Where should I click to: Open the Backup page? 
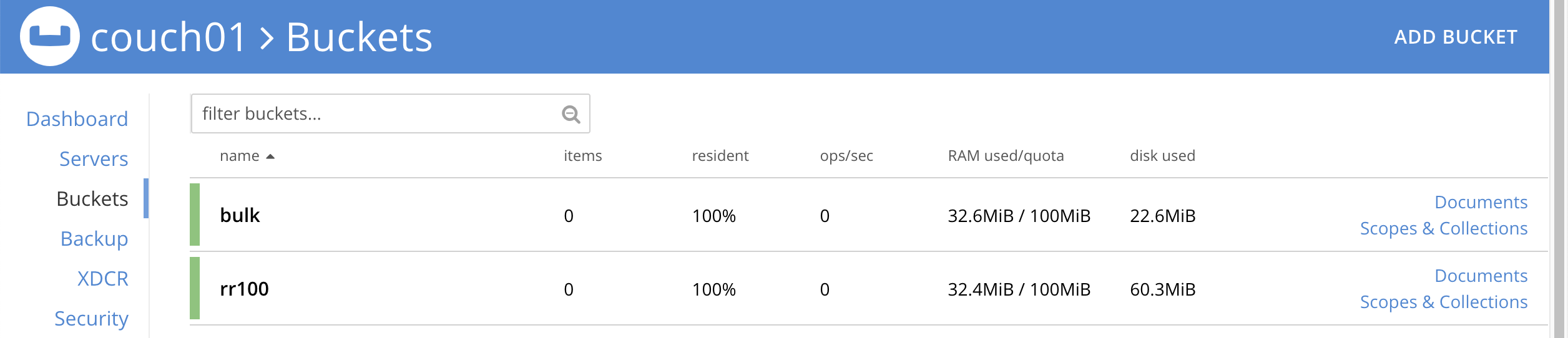click(x=94, y=239)
